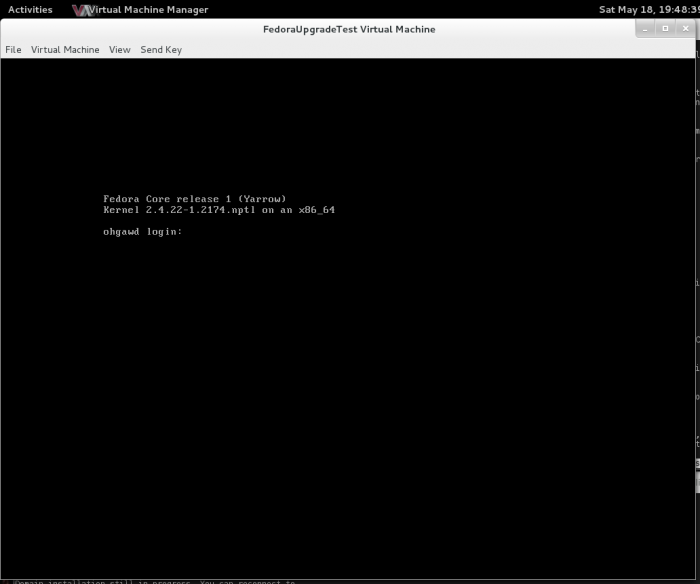Close the FedoraUpgradeTest Virtual Machine window
Image resolution: width=700 pixels, height=584 pixels.
pos(684,29)
